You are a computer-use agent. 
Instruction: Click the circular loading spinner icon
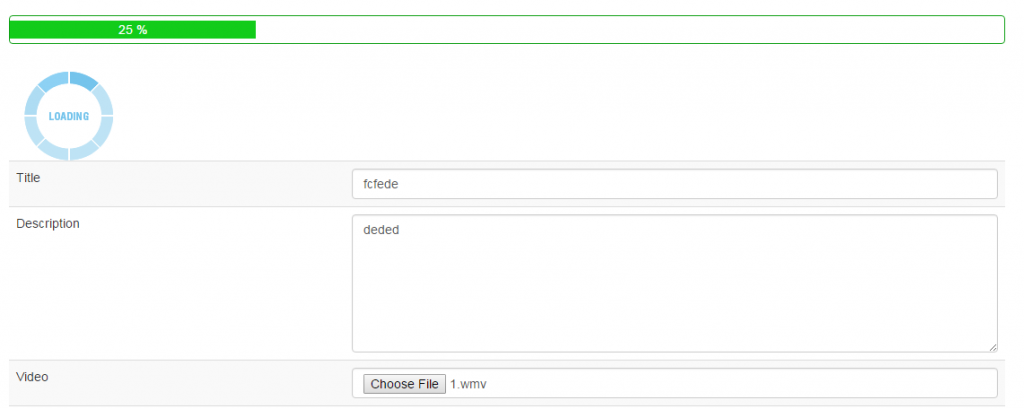coord(69,116)
